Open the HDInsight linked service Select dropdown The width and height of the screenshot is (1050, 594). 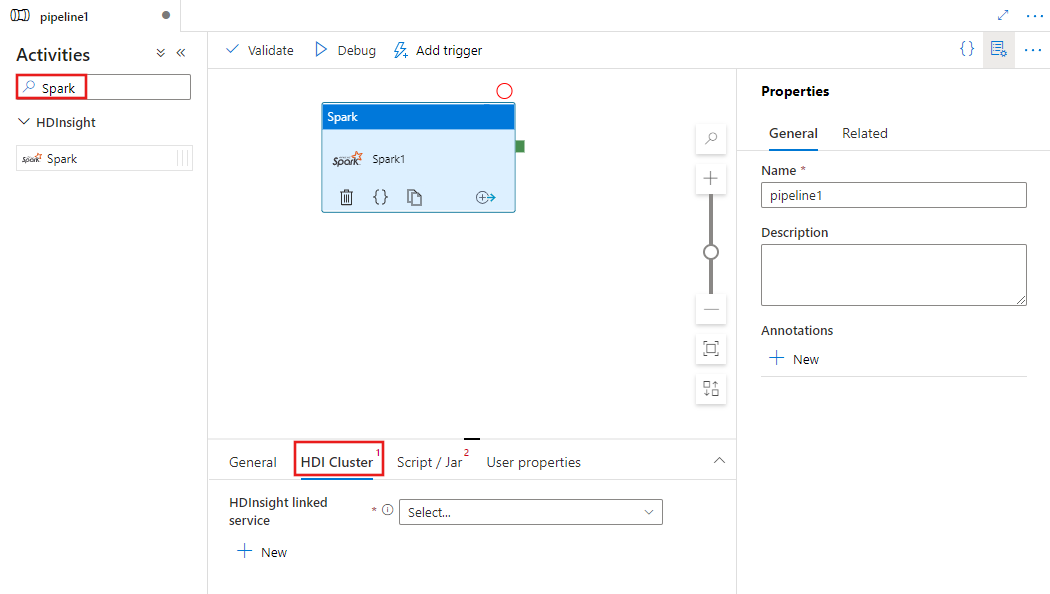(x=530, y=511)
